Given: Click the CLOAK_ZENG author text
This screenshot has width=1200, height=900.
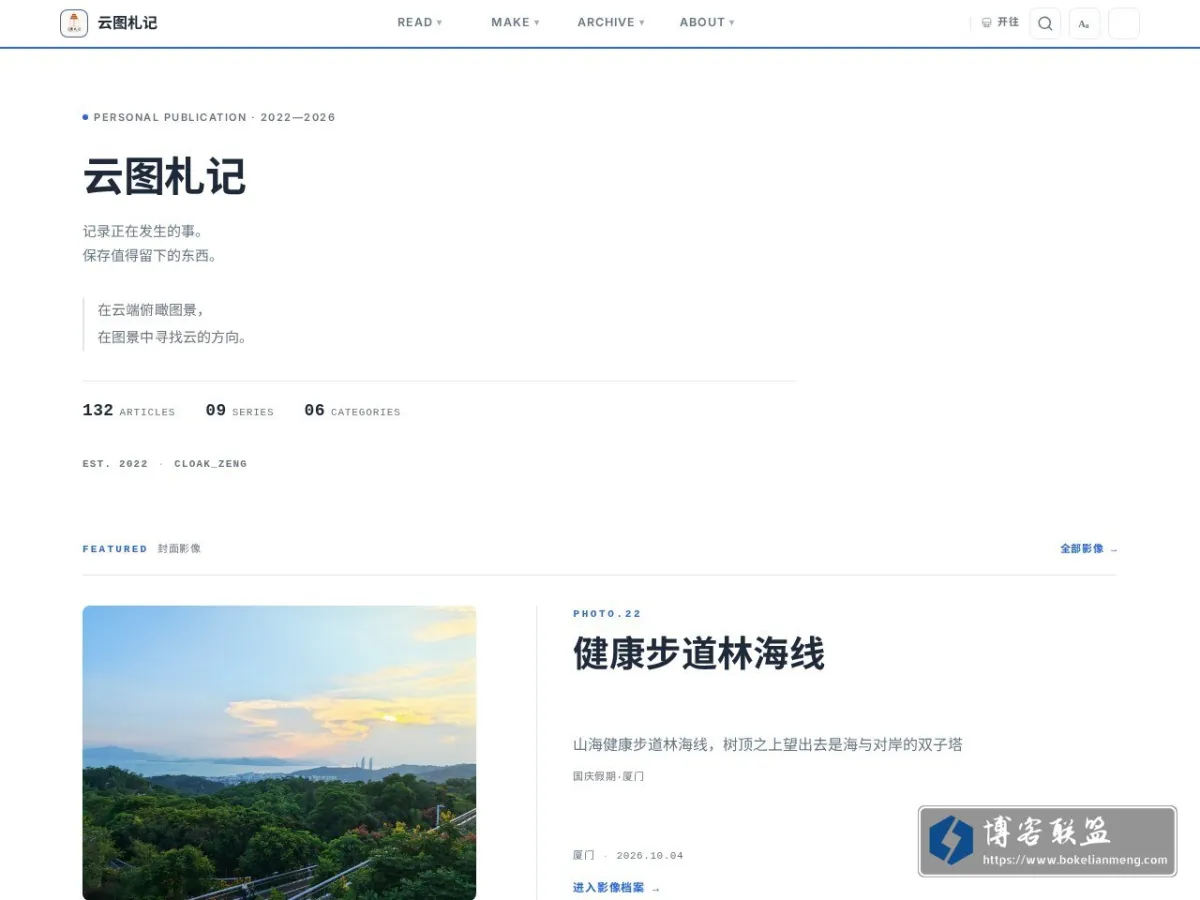Looking at the screenshot, I should (210, 464).
